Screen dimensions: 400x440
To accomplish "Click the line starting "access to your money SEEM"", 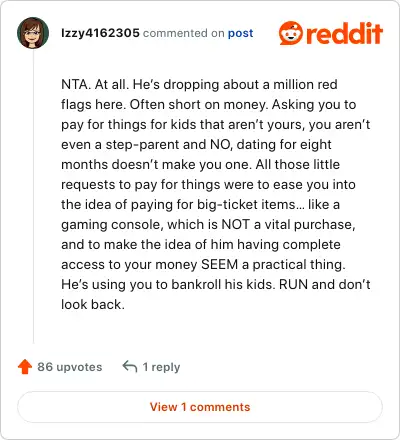I will click(203, 264).
